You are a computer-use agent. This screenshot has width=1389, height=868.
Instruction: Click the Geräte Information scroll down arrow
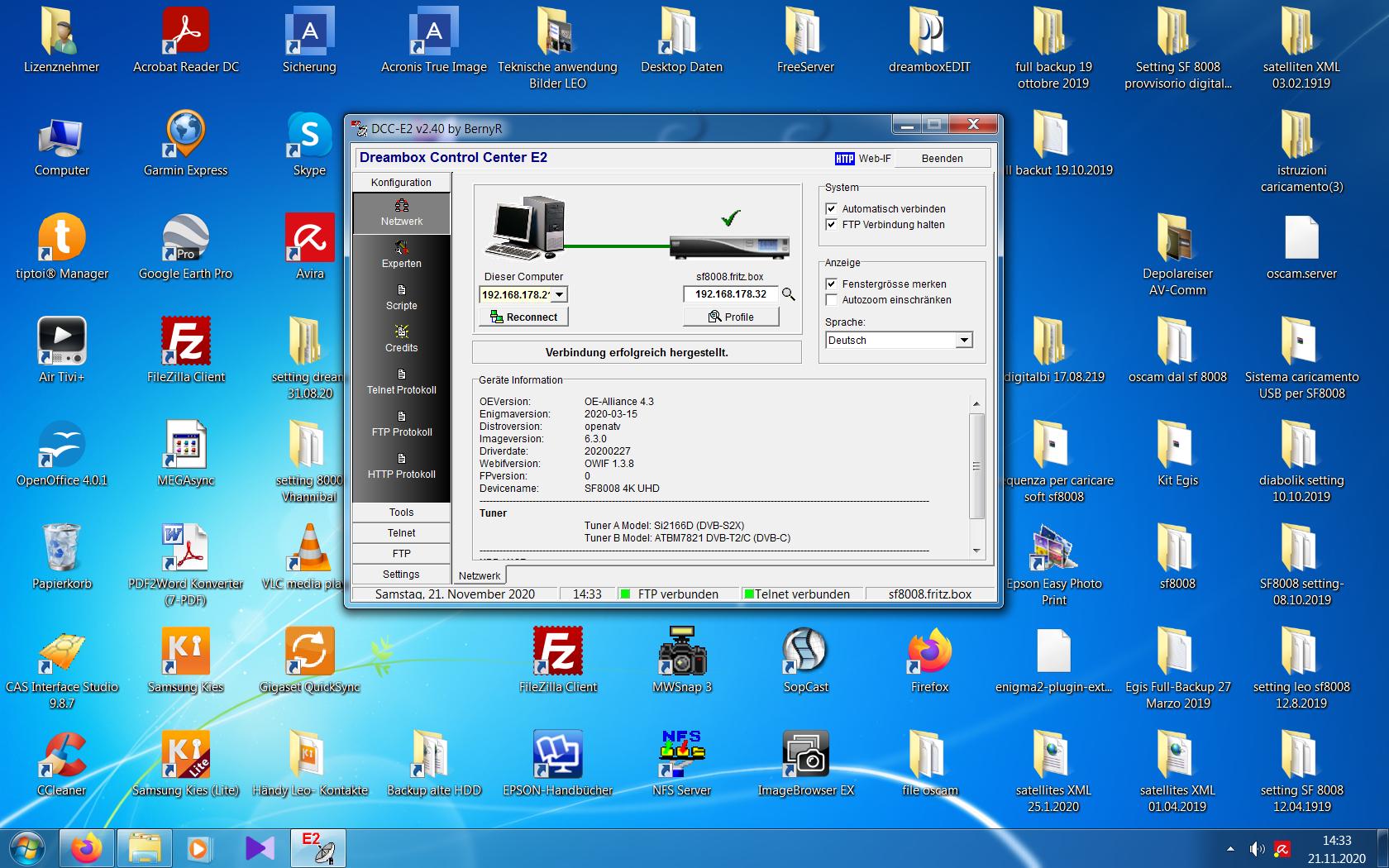(x=976, y=551)
